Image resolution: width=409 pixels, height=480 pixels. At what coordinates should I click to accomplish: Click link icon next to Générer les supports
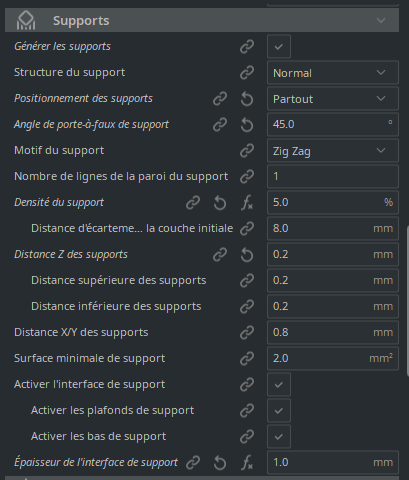247,47
